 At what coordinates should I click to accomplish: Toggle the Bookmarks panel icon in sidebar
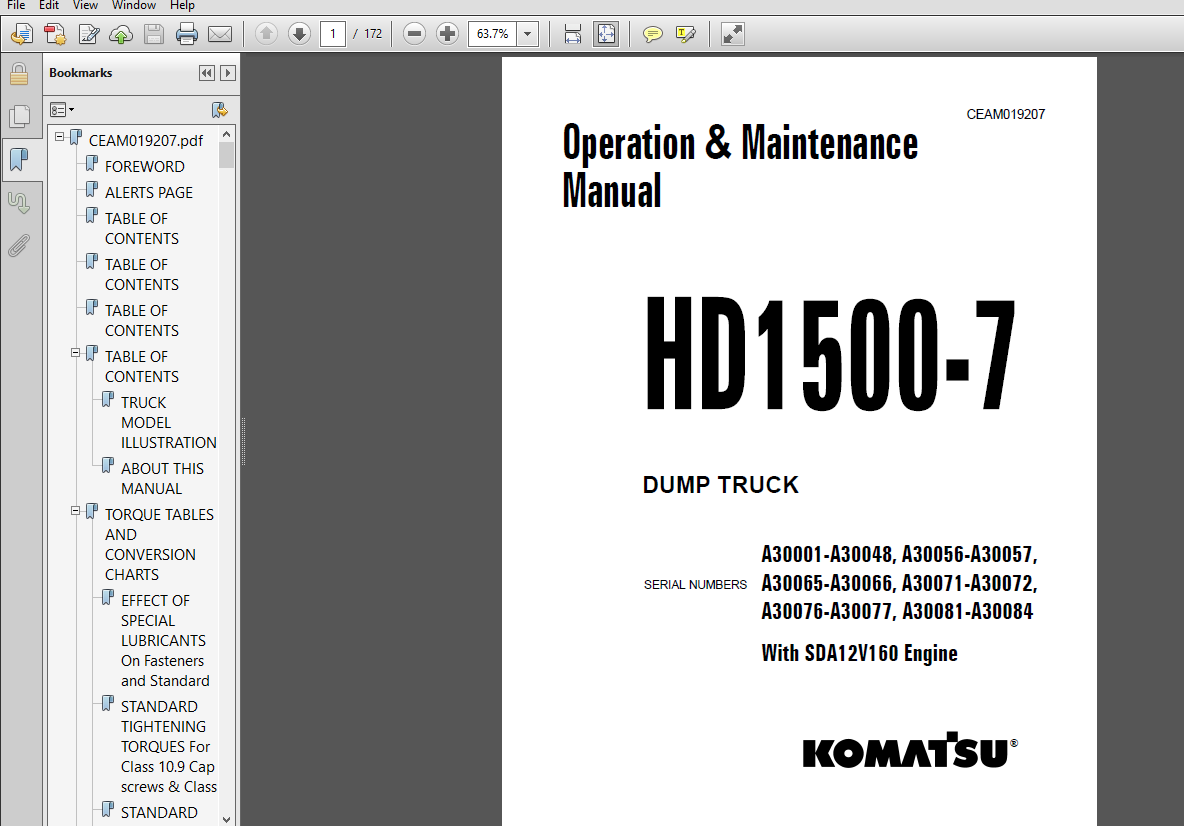[x=19, y=159]
